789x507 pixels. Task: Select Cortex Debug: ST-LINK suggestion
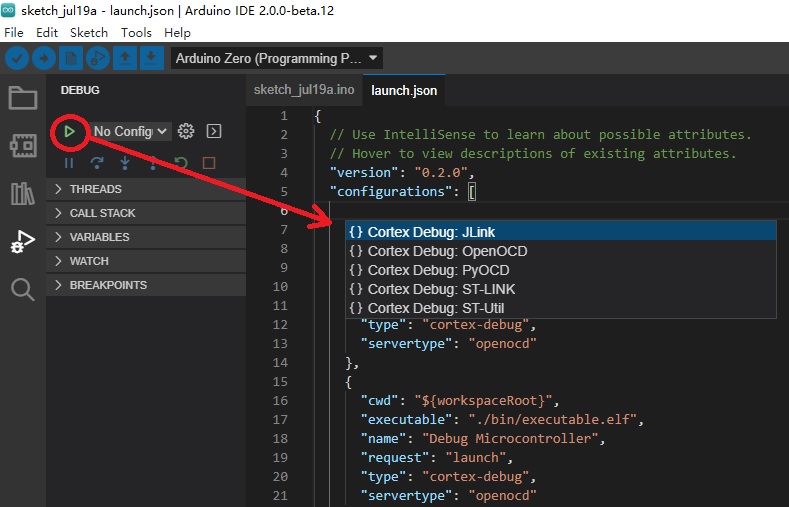pyautogui.click(x=561, y=289)
